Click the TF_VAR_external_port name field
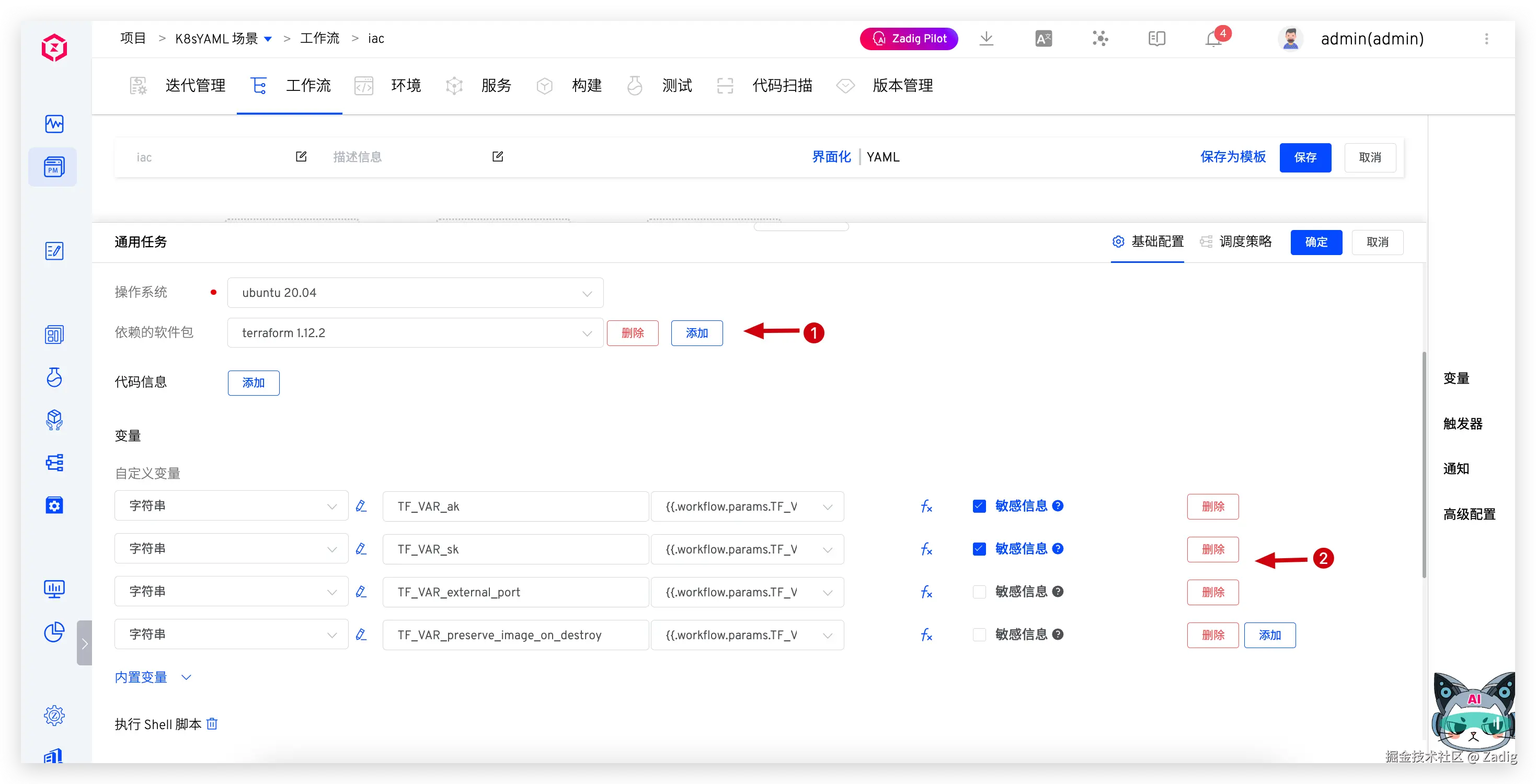1536x784 pixels. (x=515, y=592)
